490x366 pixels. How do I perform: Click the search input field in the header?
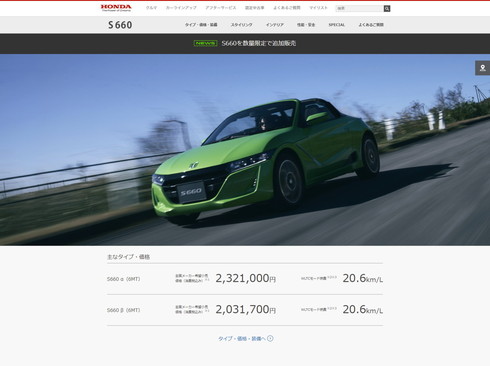359,8
